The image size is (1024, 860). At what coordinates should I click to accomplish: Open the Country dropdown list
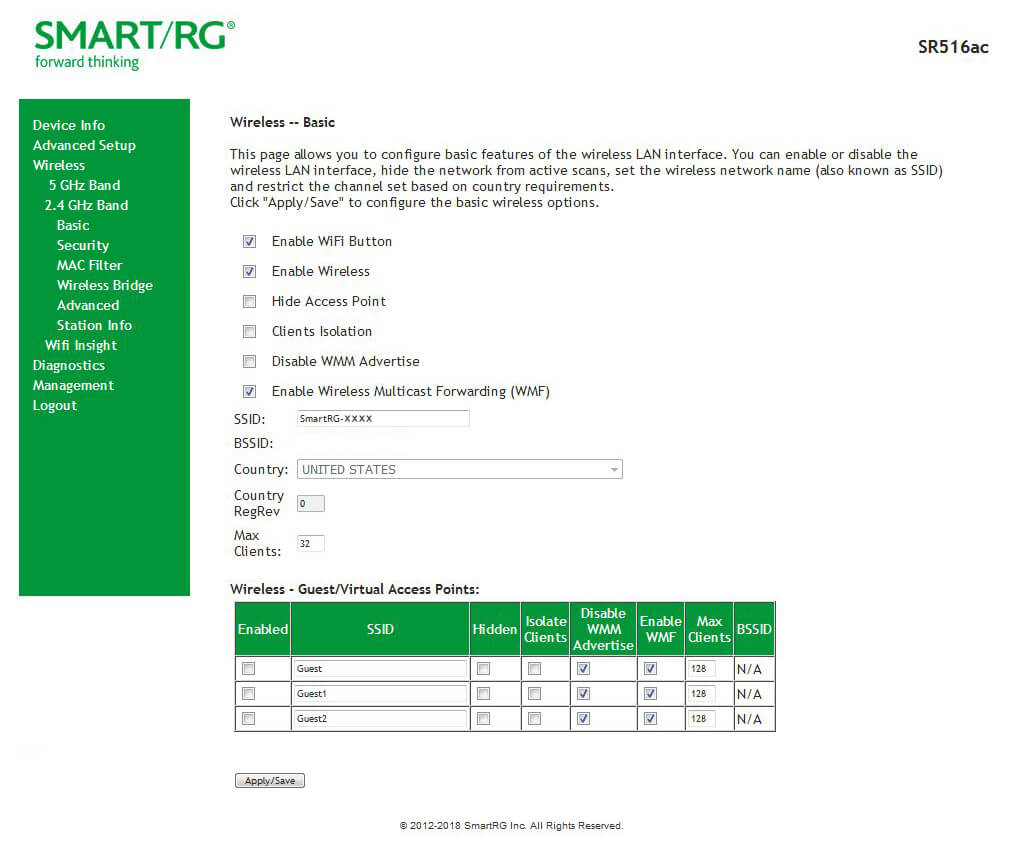[x=459, y=470]
